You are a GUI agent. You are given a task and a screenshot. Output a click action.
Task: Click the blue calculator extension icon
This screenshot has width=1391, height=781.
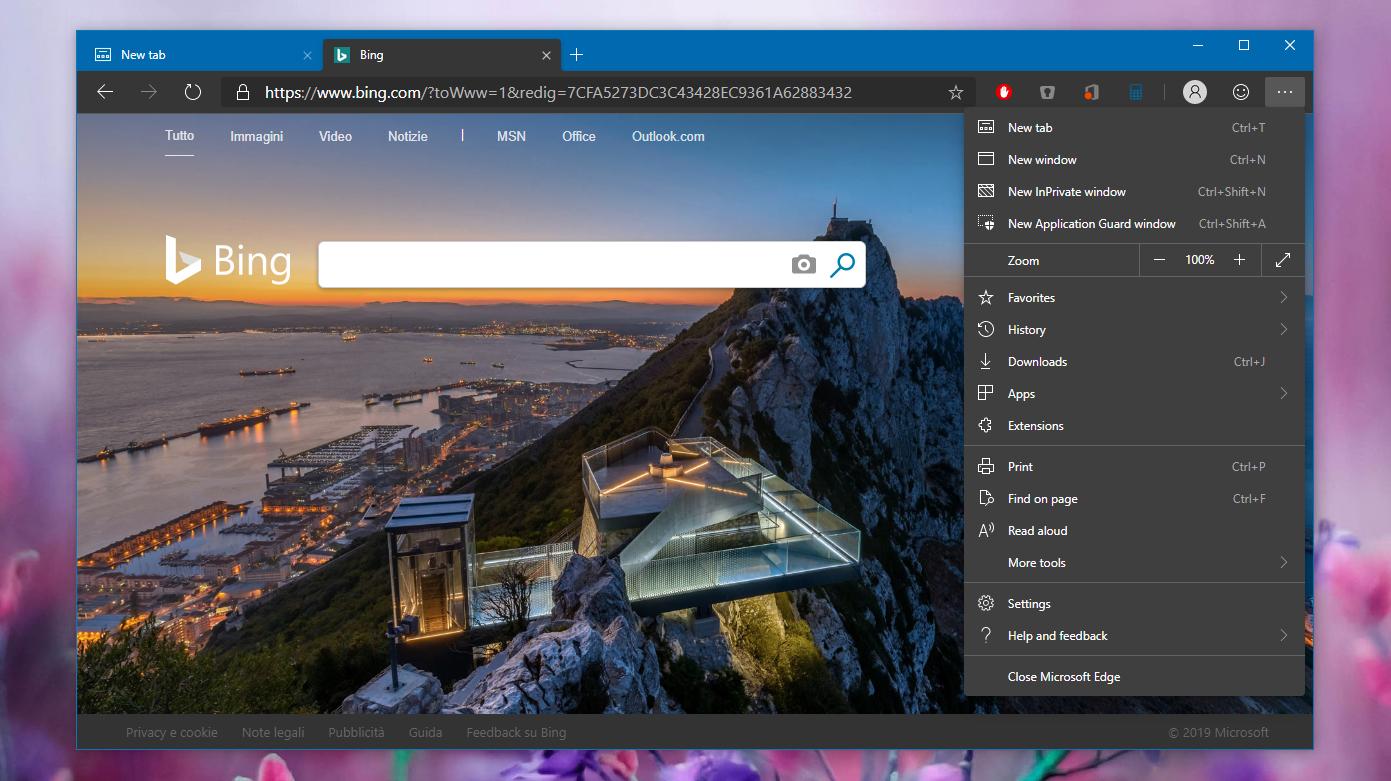coord(1136,92)
